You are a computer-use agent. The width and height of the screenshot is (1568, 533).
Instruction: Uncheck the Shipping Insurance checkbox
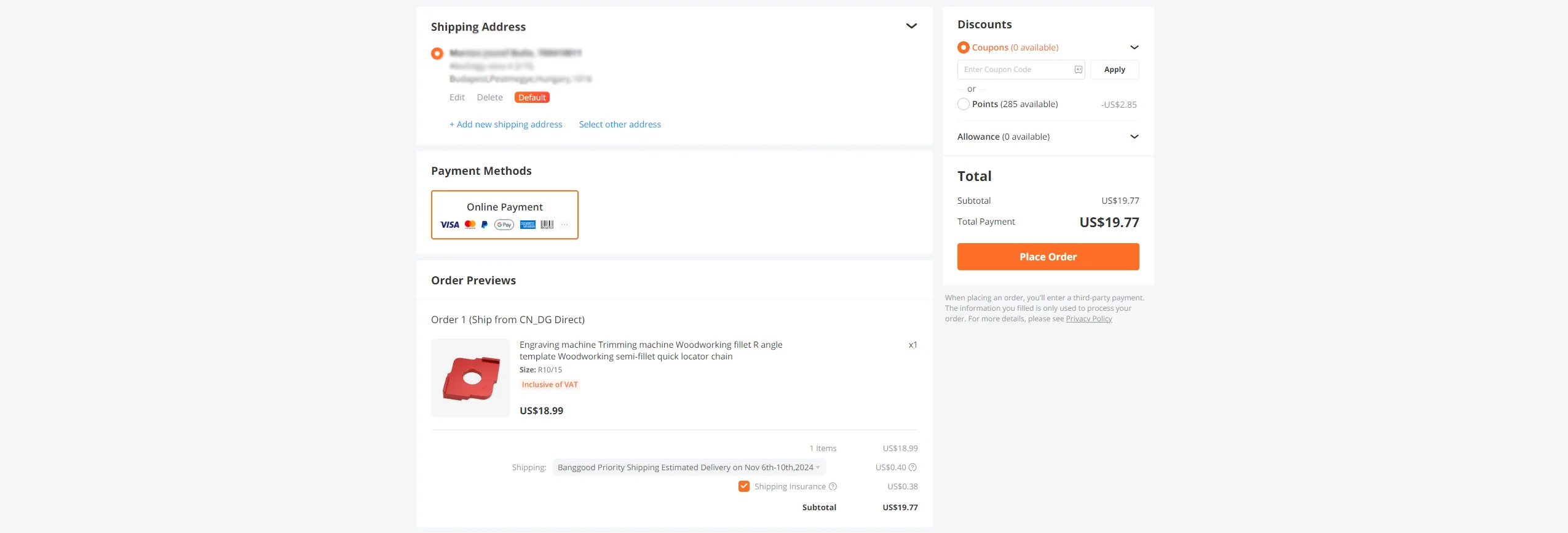pyautogui.click(x=744, y=486)
